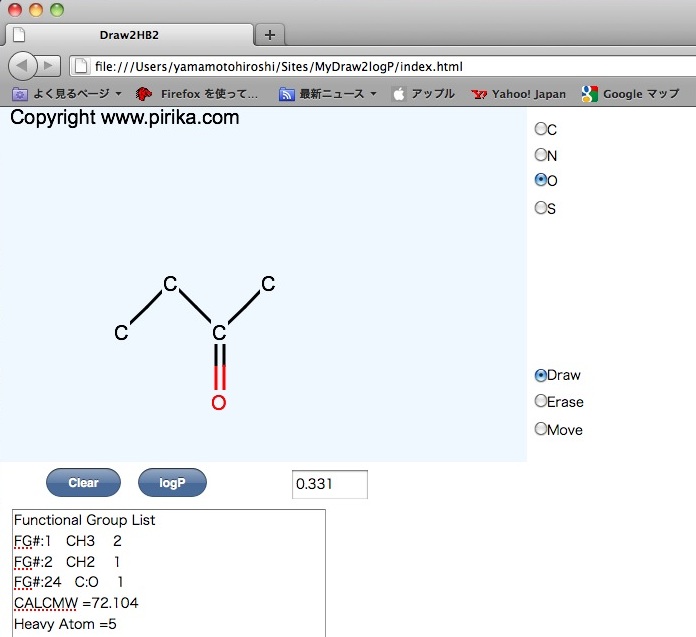696x637 pixels.
Task: Select the O atom radio button
Action: click(x=541, y=180)
